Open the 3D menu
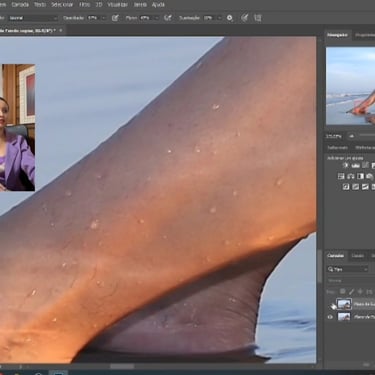The height and width of the screenshot is (375, 375). pyautogui.click(x=99, y=5)
